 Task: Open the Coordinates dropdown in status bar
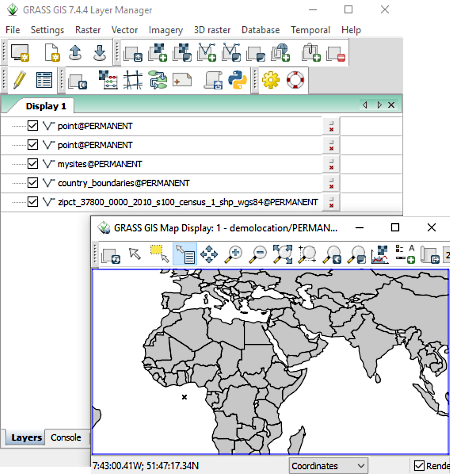click(x=328, y=465)
